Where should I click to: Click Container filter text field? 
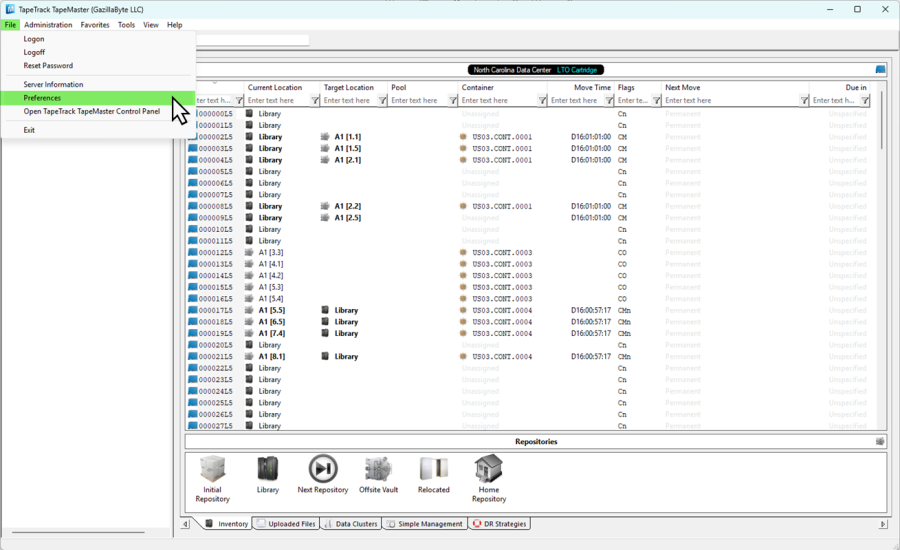[x=498, y=100]
